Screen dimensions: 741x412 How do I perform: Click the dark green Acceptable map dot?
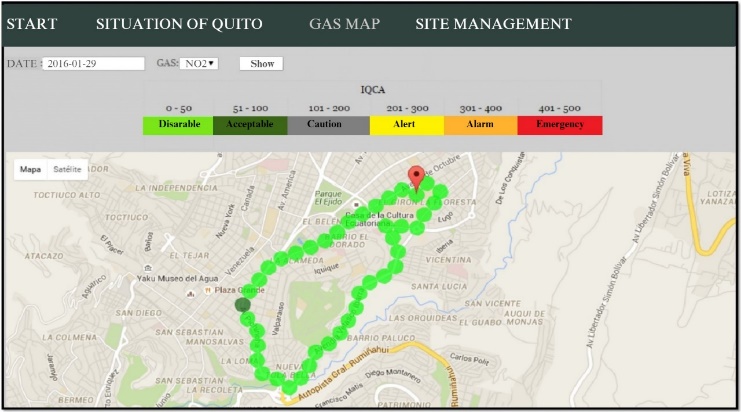click(243, 305)
